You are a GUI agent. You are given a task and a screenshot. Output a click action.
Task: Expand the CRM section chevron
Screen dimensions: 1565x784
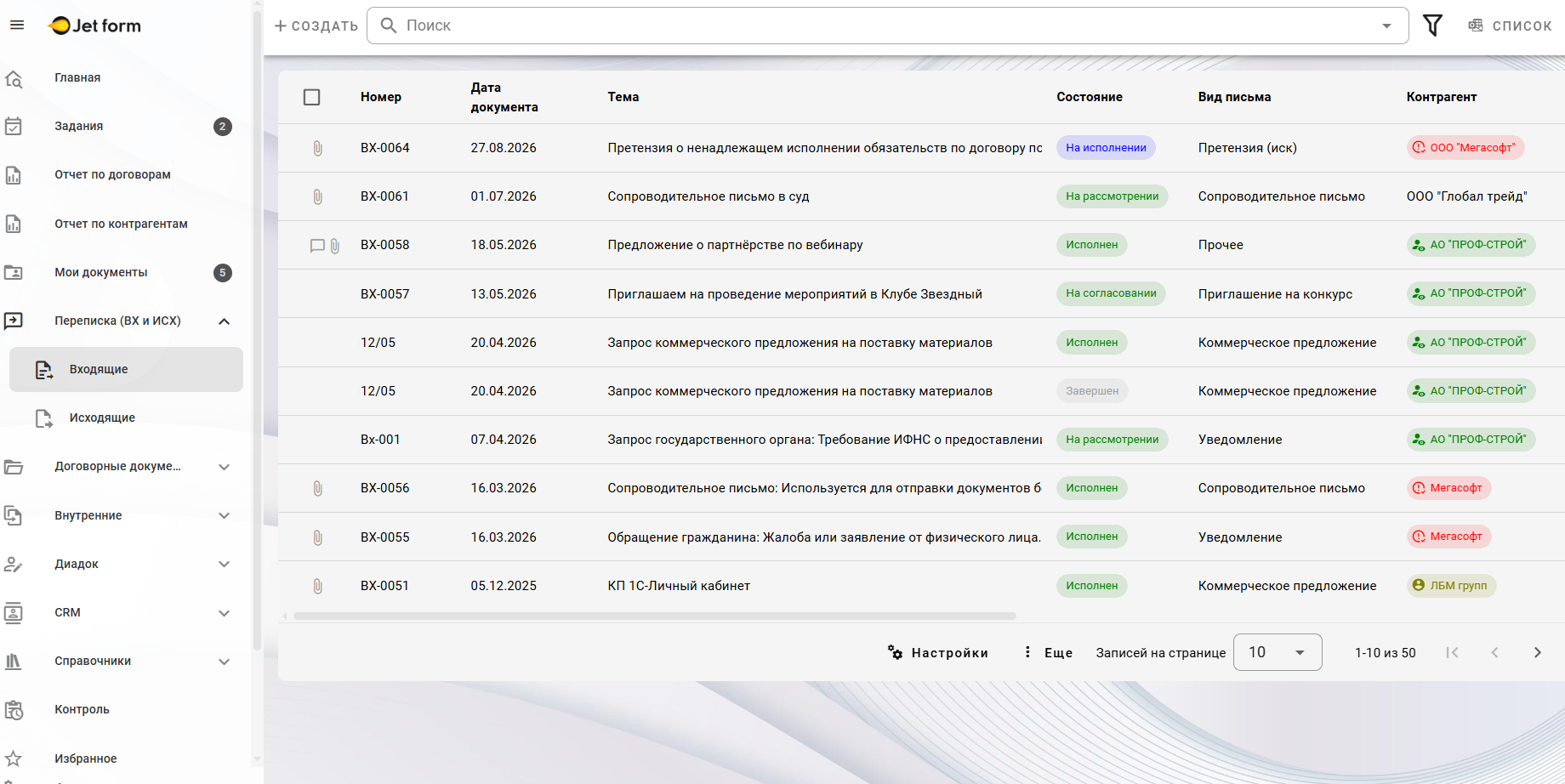point(225,613)
